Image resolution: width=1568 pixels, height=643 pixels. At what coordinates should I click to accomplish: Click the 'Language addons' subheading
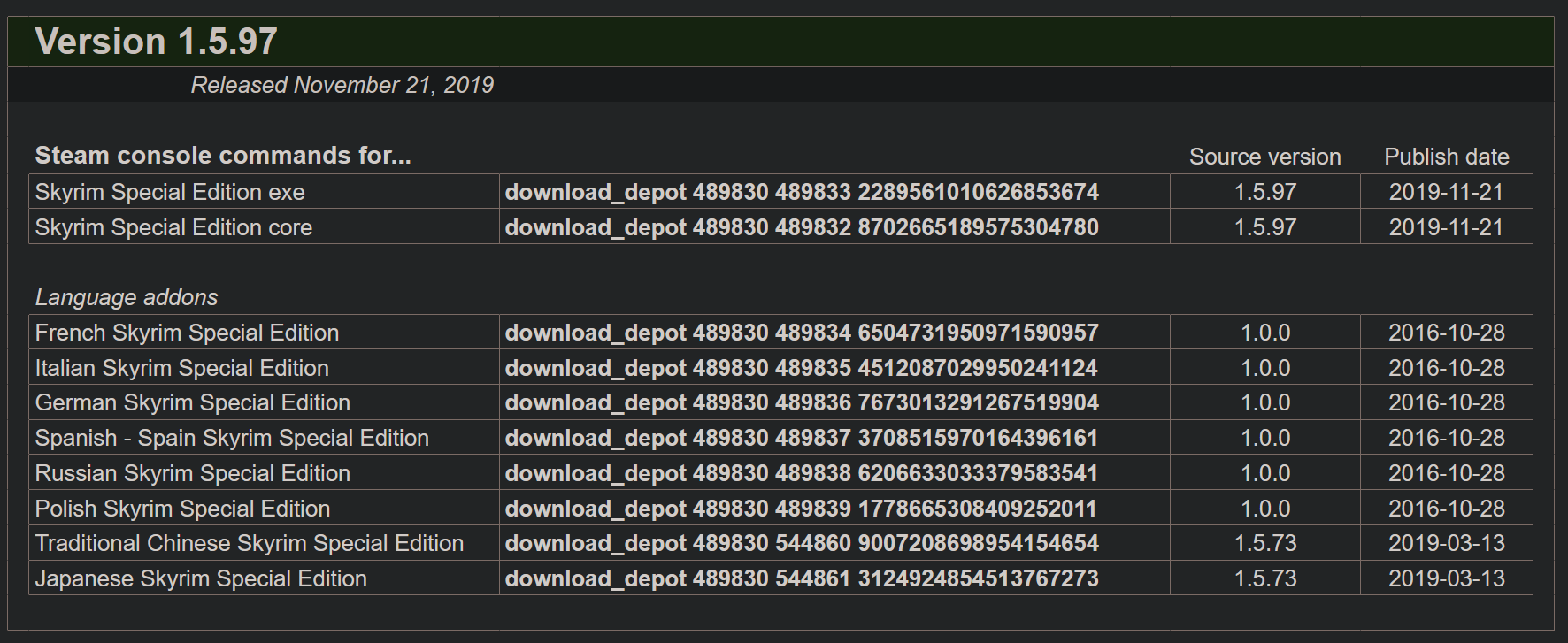[127, 297]
